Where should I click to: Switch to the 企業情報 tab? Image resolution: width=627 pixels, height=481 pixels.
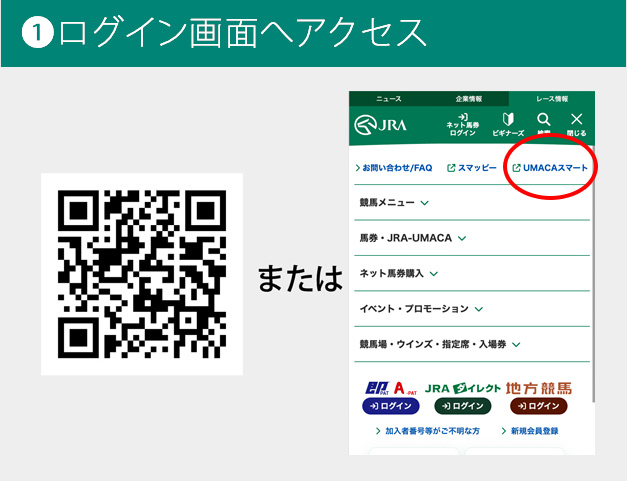click(468, 99)
